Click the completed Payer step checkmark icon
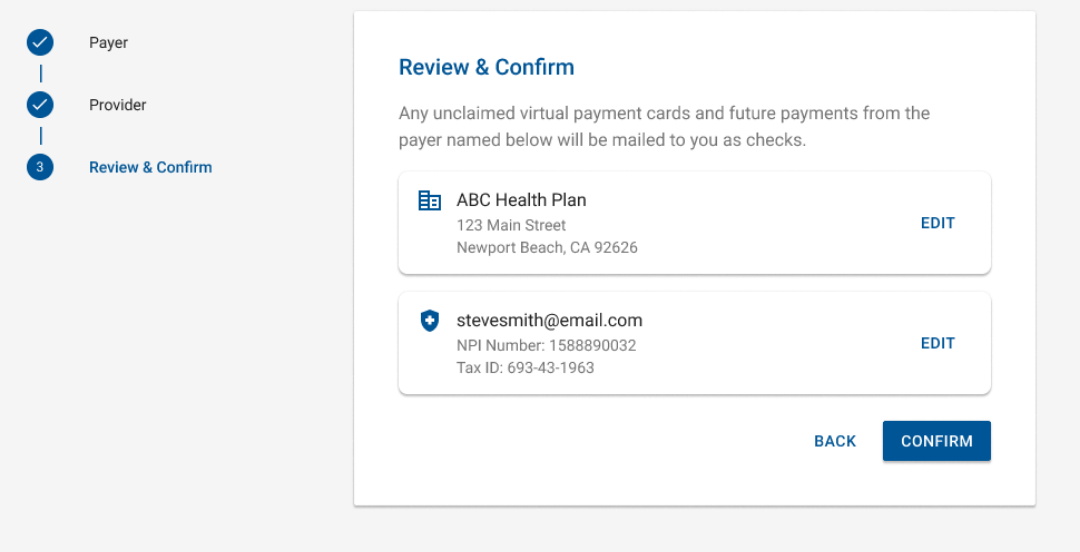 (40, 43)
